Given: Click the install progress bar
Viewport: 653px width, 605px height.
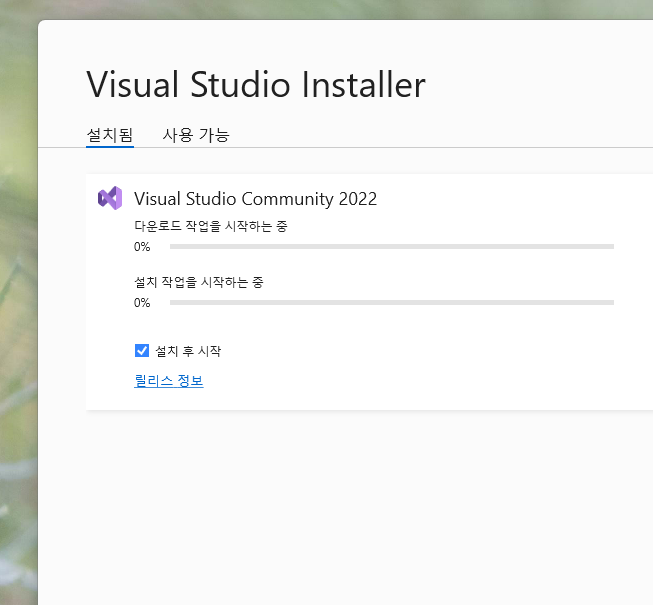Looking at the screenshot, I should (392, 302).
